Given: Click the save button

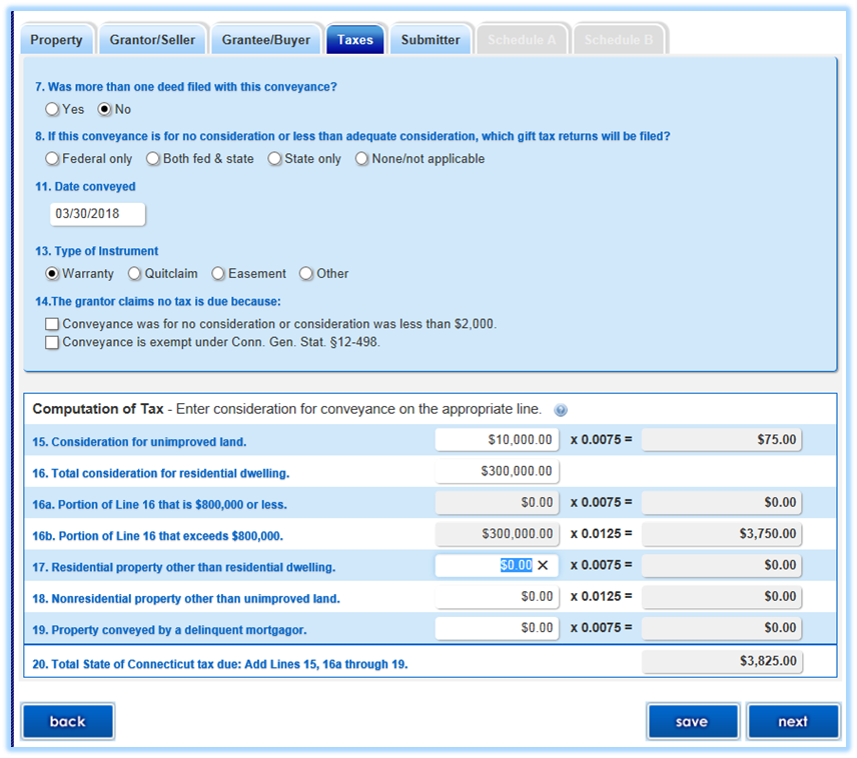Looking at the screenshot, I should (x=691, y=721).
